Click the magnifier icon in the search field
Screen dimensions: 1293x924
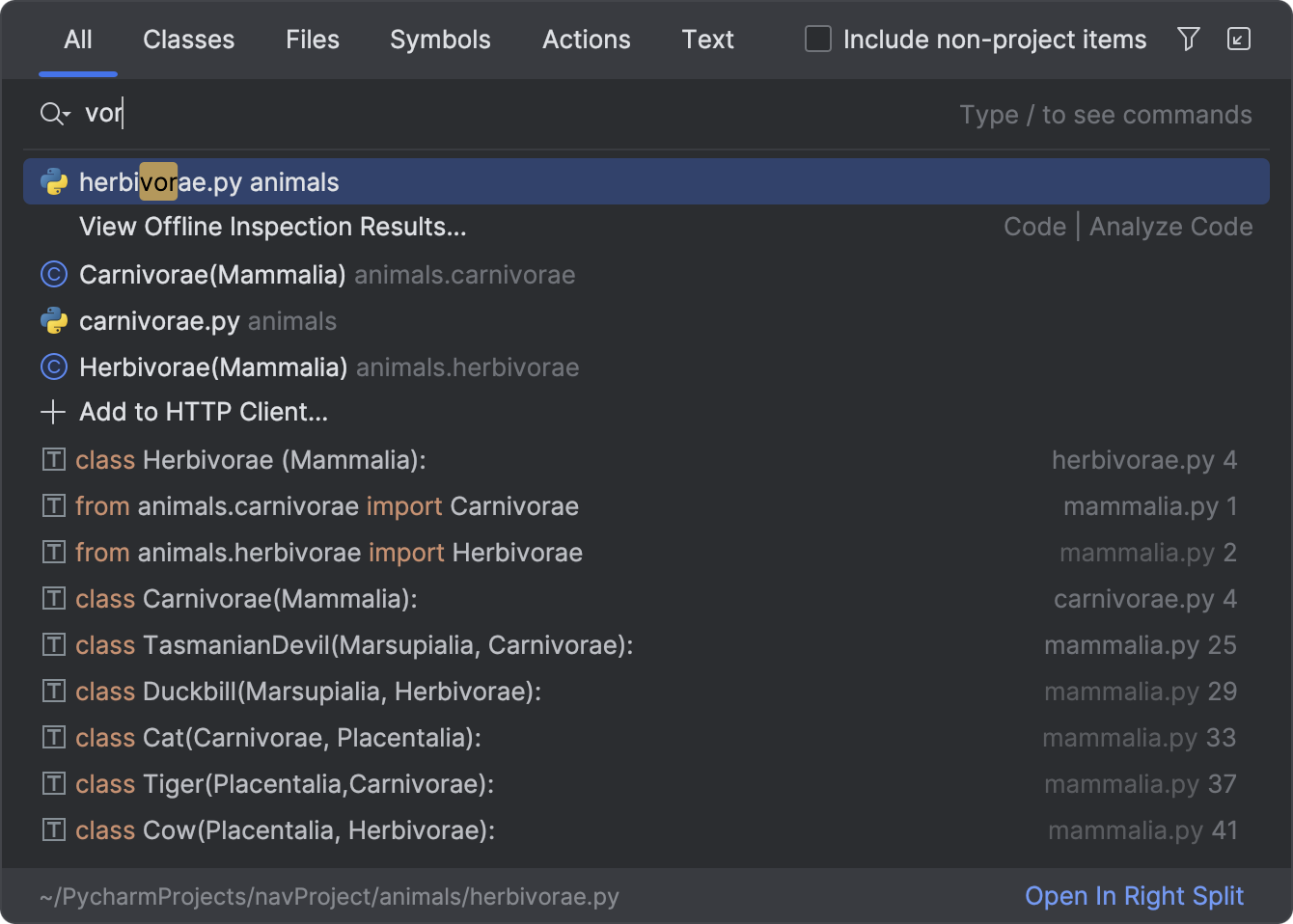tap(50, 113)
